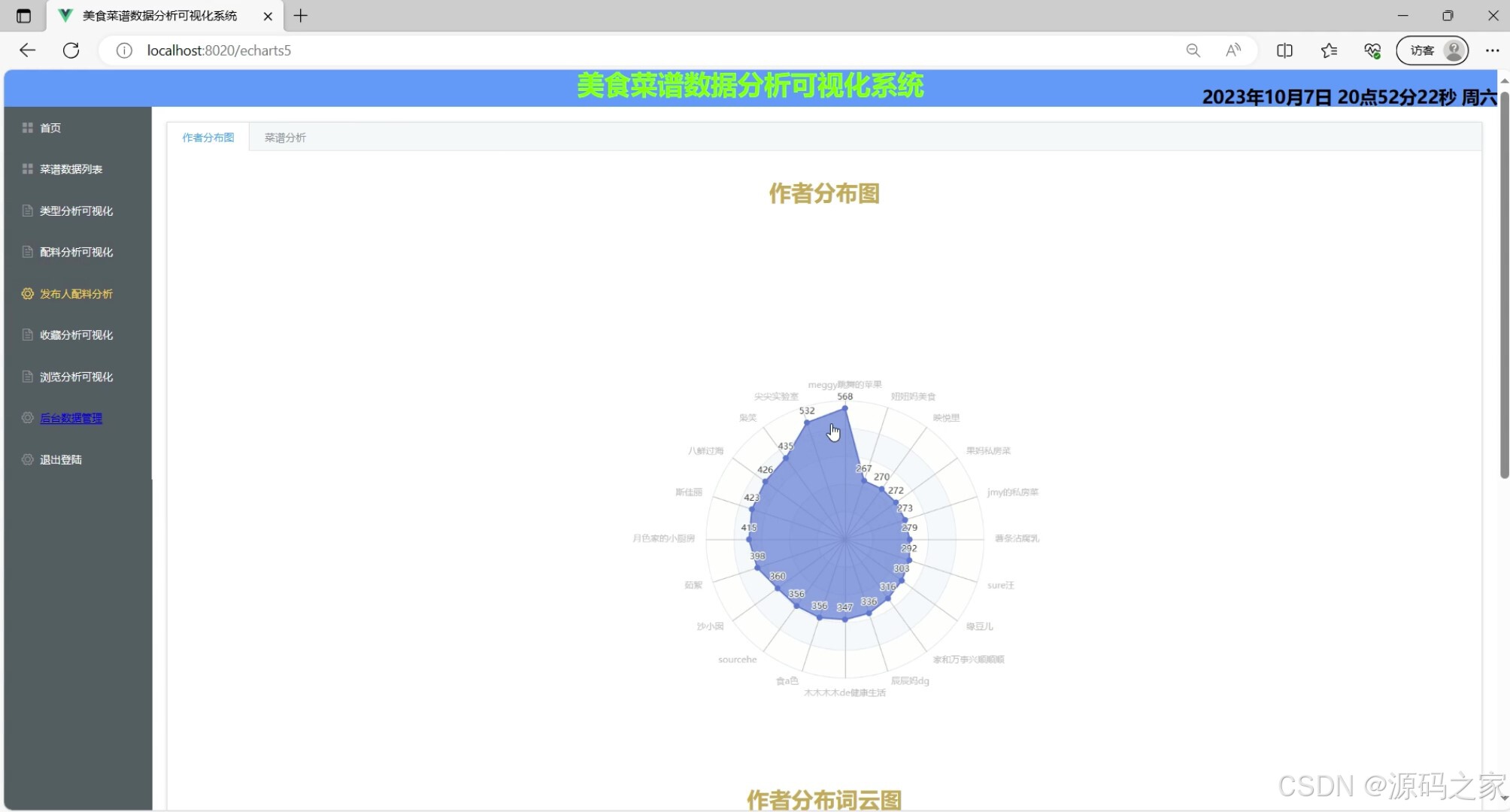
Task: Select the 发布人配料分析 gear icon
Action: [x=27, y=293]
